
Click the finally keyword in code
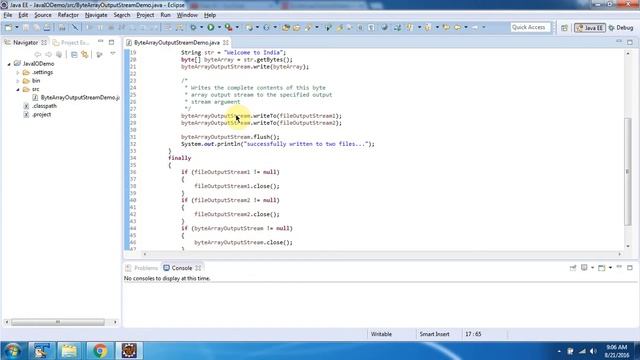coord(180,158)
